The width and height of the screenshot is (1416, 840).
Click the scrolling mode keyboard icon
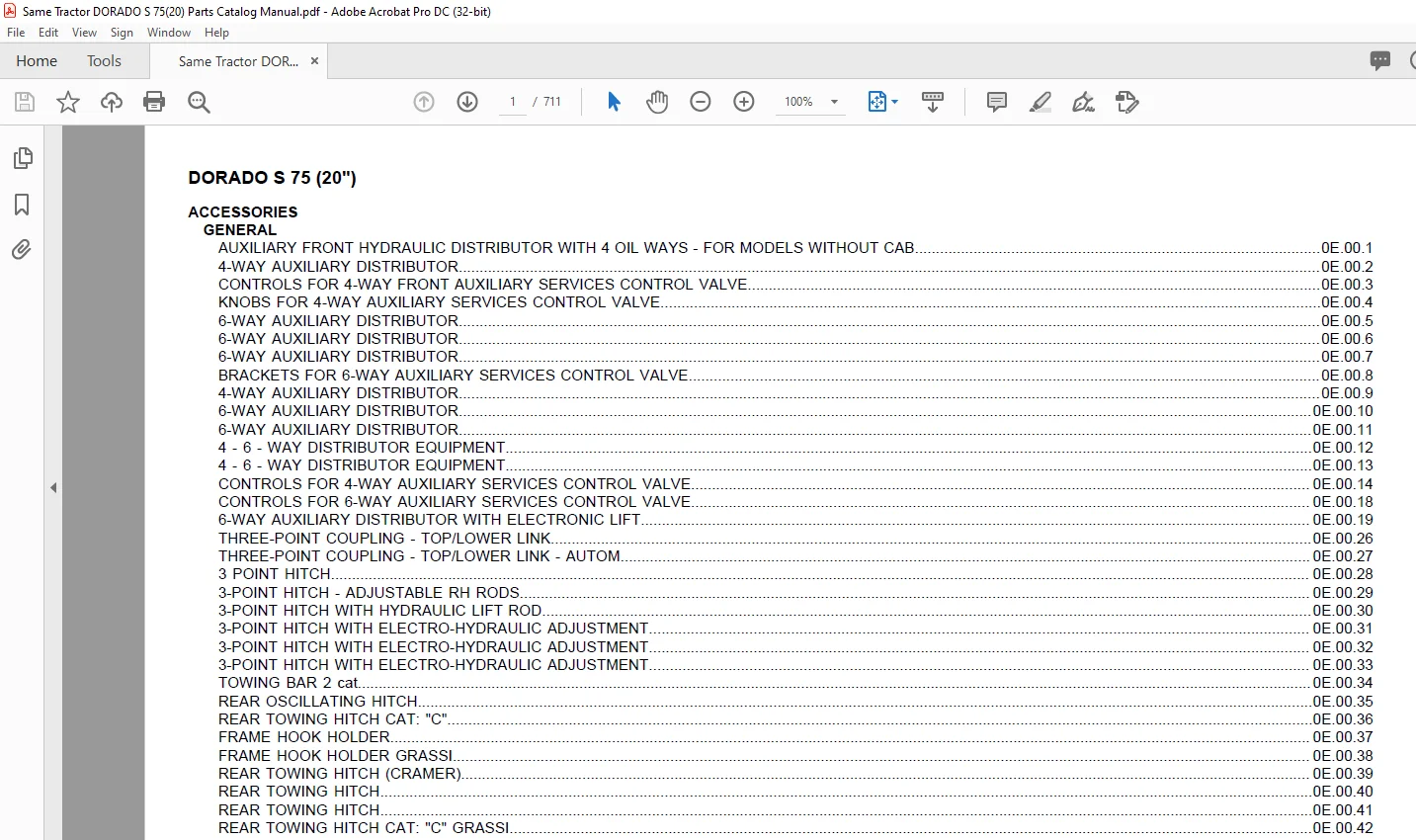click(933, 102)
